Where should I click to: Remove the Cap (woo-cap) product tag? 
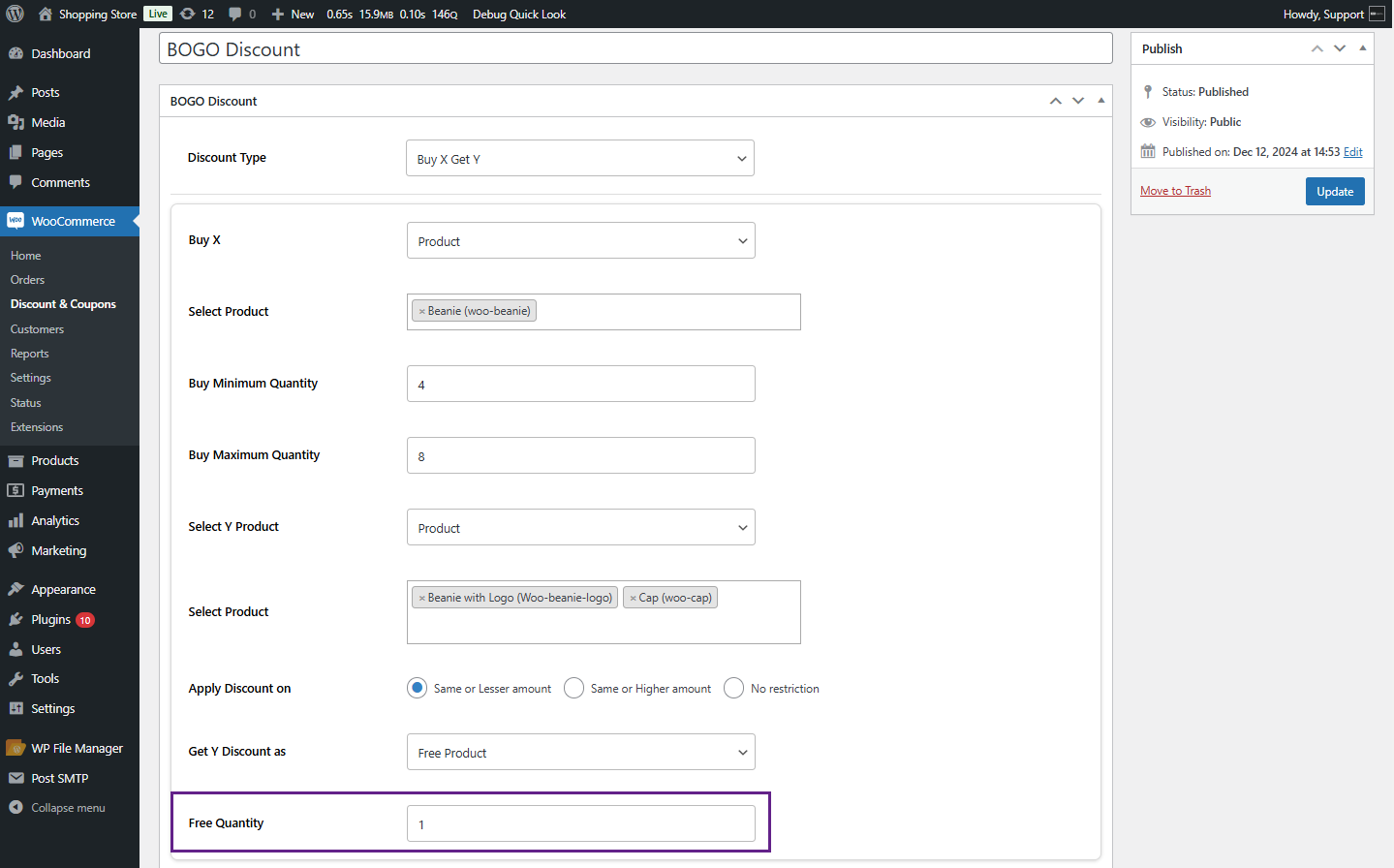633,598
